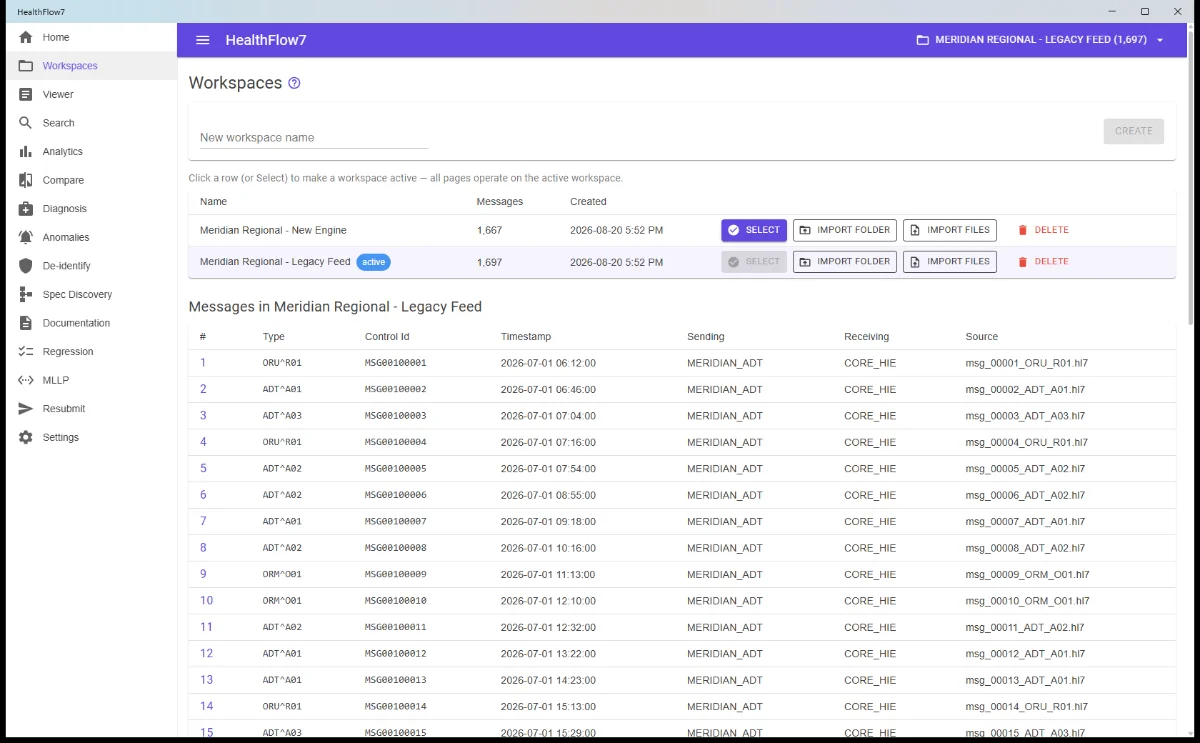Focus the New workspace name field
The width and height of the screenshot is (1200, 743).
[x=314, y=138]
